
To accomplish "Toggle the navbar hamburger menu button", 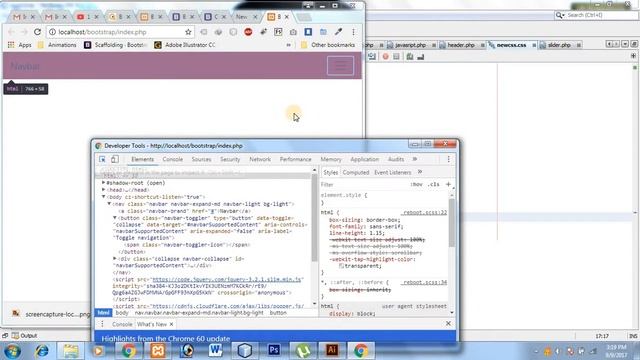I will coord(340,65).
